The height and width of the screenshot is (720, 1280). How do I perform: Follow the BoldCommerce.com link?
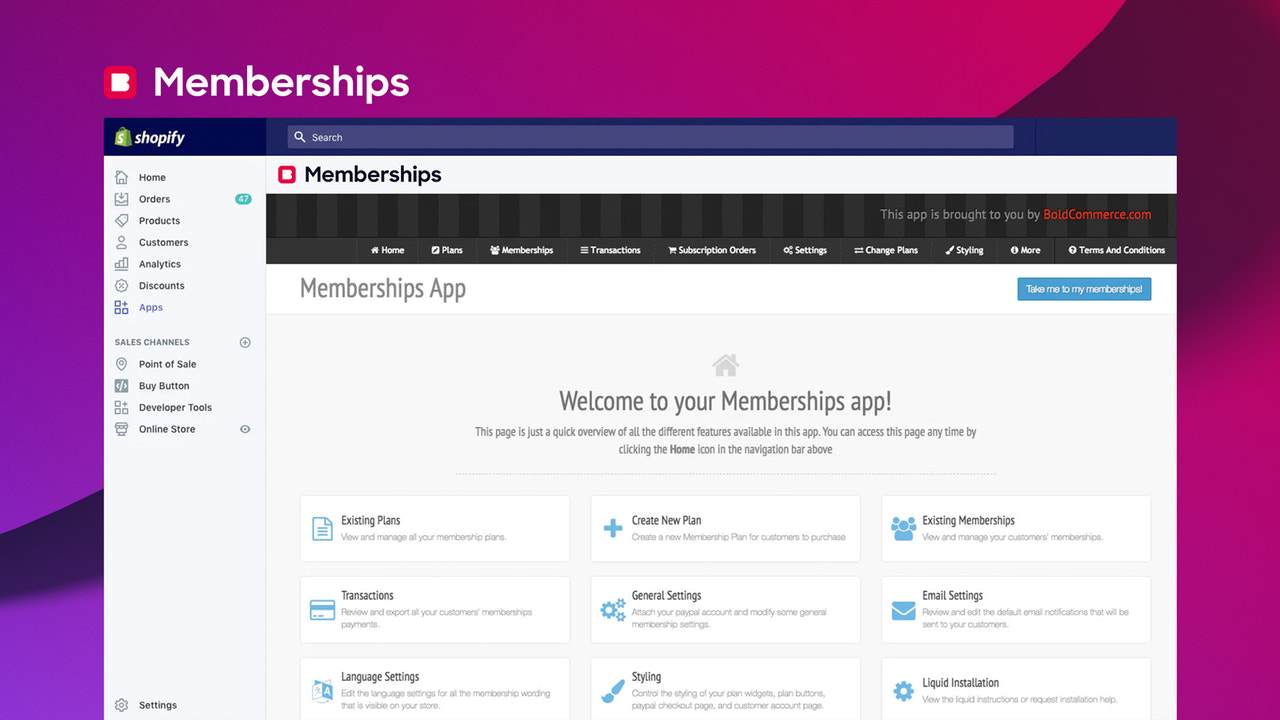(x=1097, y=213)
